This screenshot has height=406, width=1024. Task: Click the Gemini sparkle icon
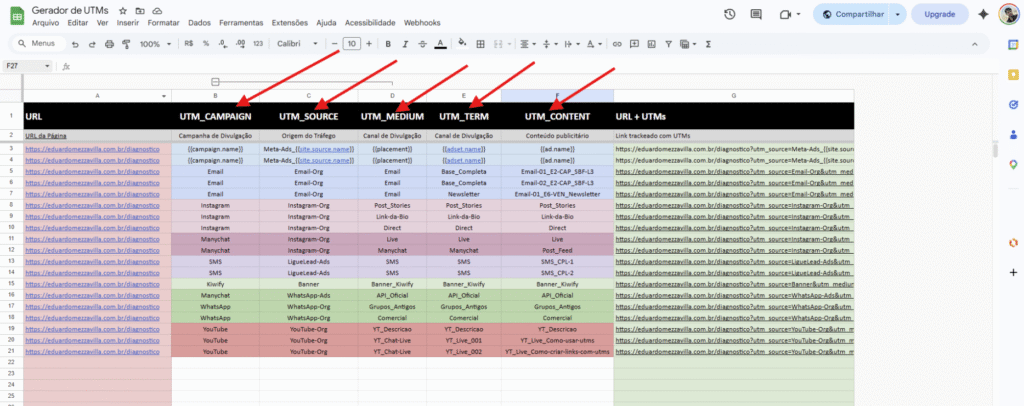pyautogui.click(x=983, y=14)
